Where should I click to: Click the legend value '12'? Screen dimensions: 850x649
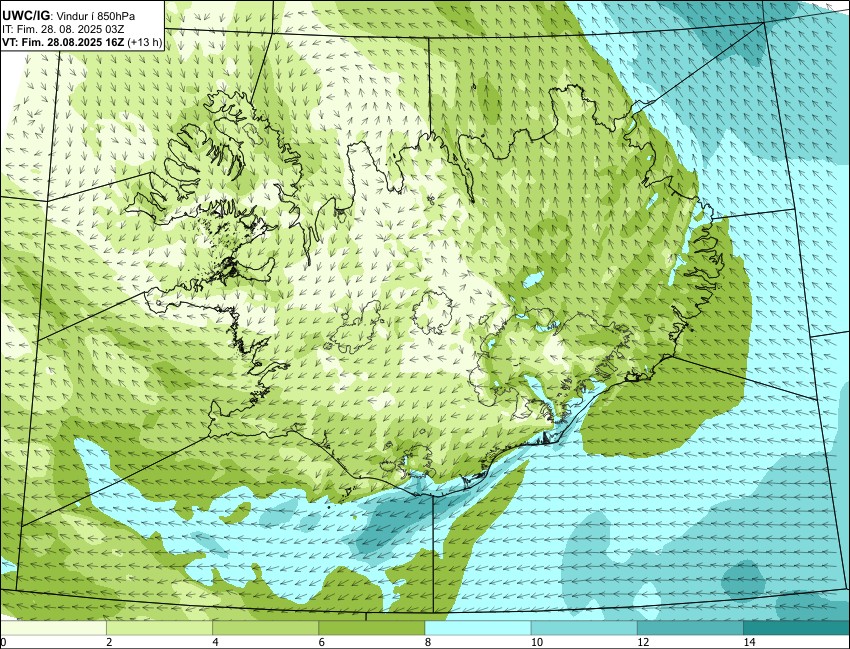coord(643,642)
